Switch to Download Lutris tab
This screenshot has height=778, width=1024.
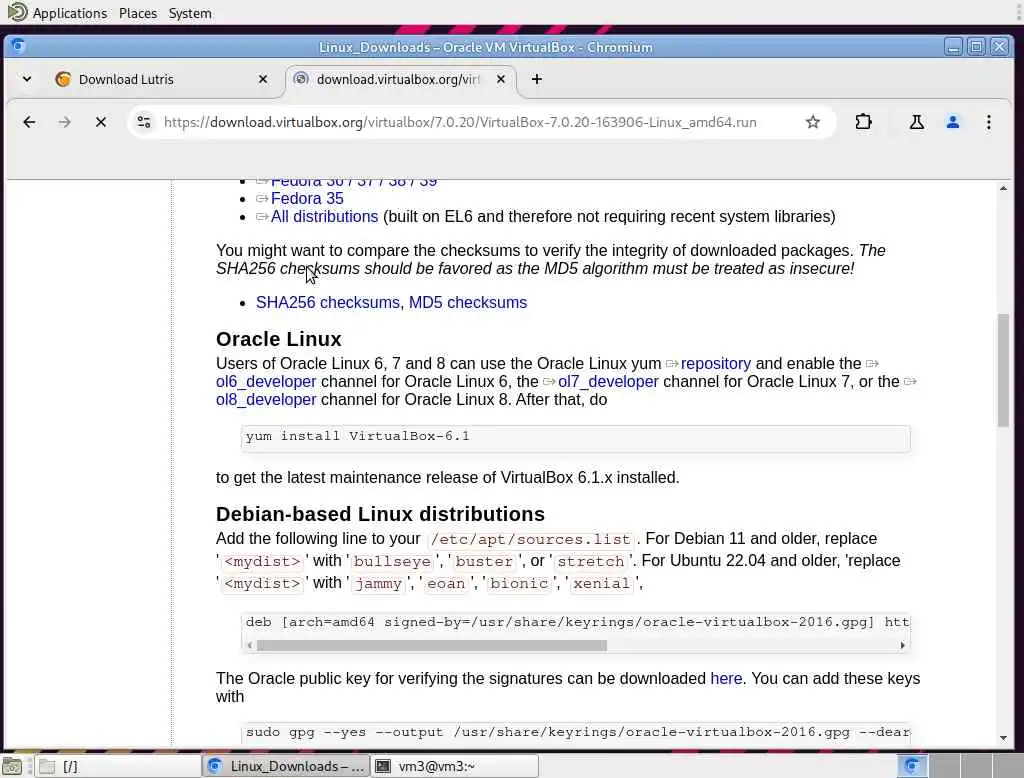160,79
